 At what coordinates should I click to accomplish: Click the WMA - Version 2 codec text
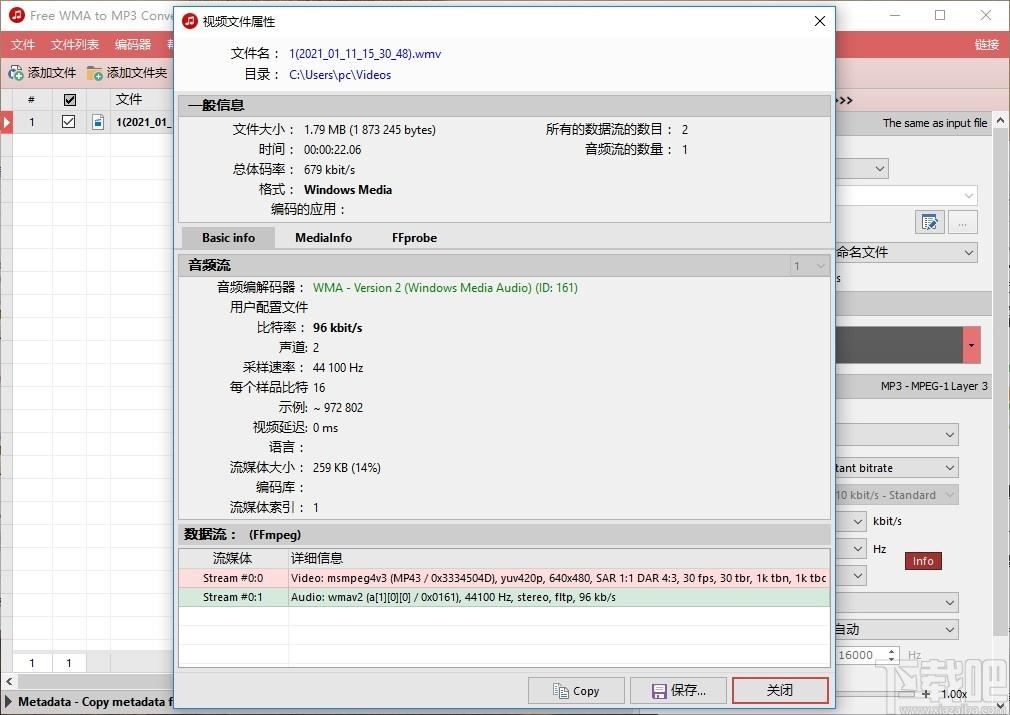445,288
